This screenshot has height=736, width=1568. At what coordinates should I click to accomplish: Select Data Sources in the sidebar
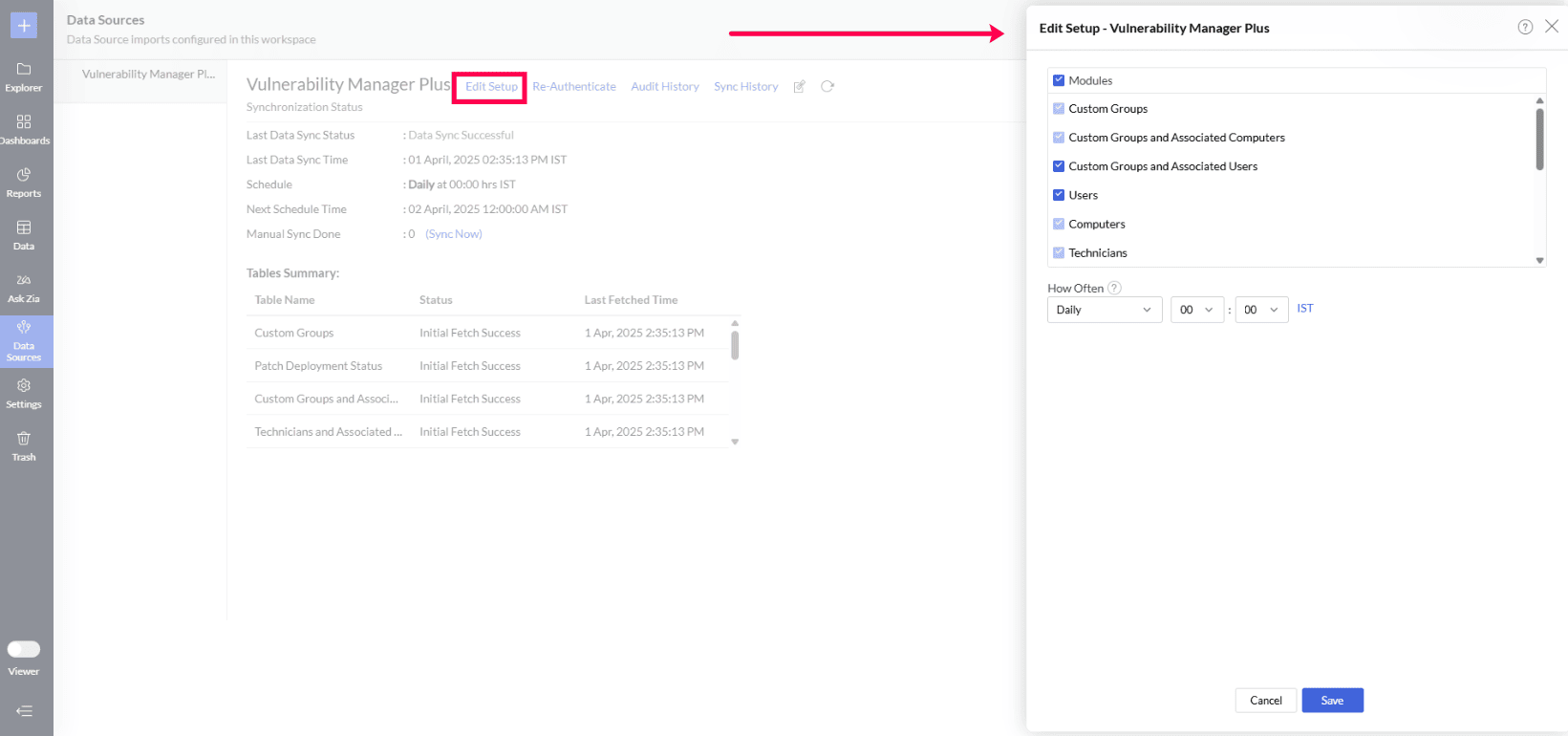pyautogui.click(x=24, y=341)
